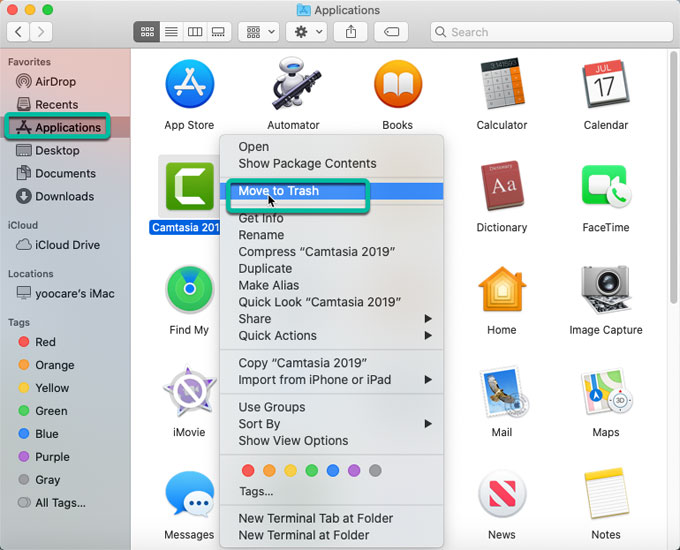Apply the purple tag in context menu
Image resolution: width=680 pixels, height=550 pixels.
pos(354,470)
